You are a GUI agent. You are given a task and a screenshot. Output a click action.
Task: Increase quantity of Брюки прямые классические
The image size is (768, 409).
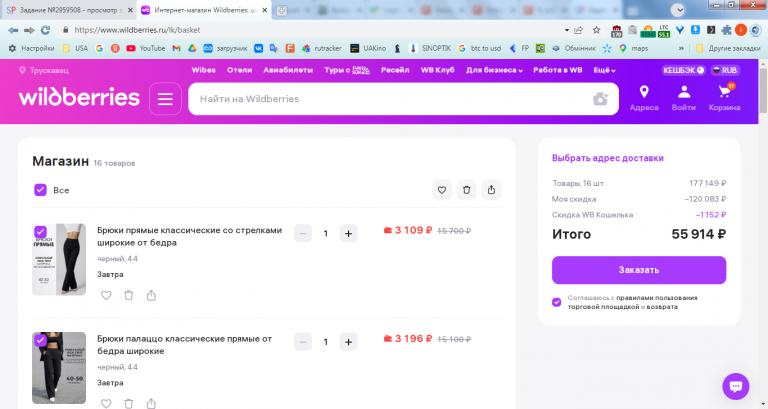click(348, 234)
